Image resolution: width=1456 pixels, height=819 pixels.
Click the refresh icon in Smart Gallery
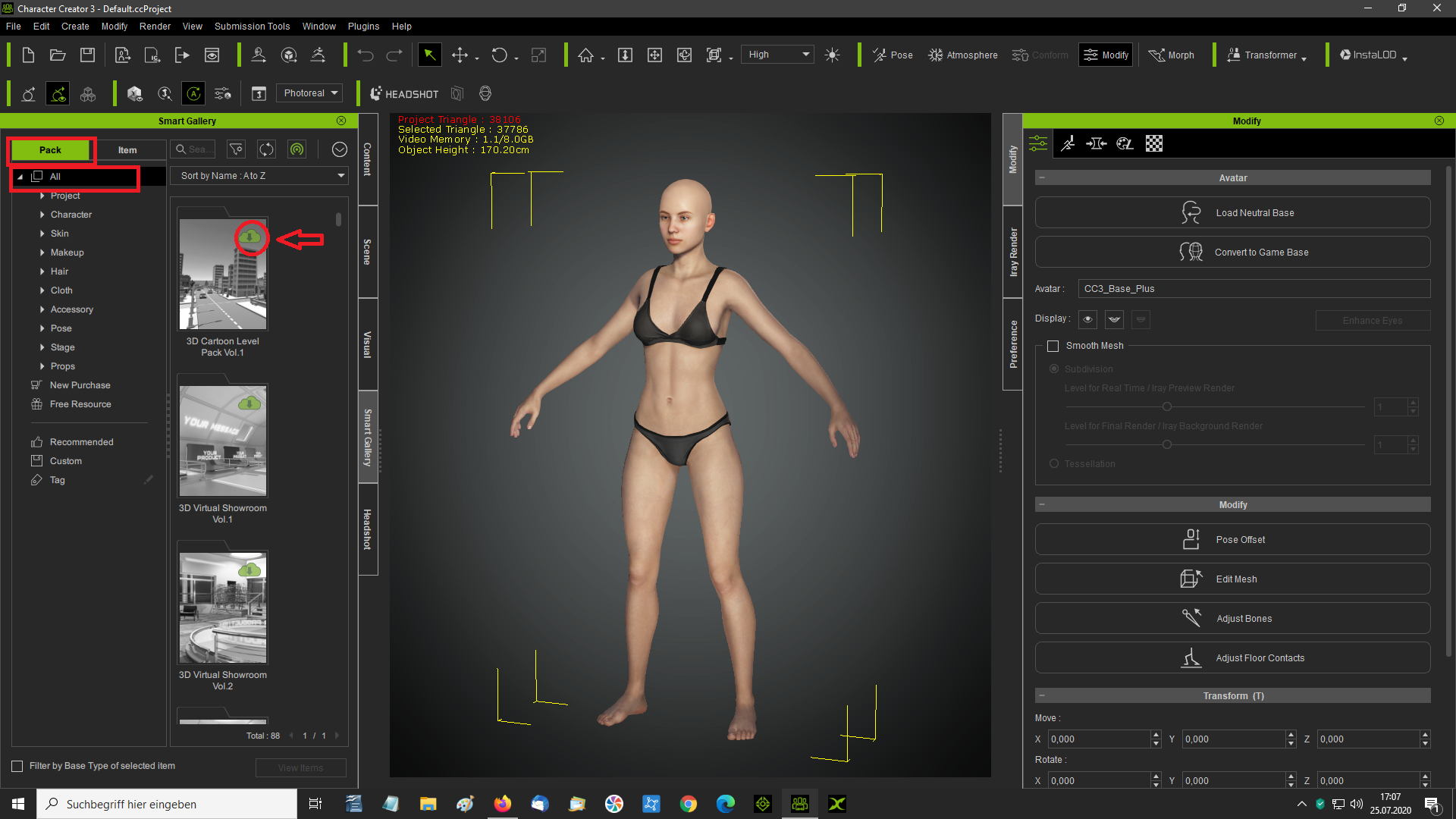[x=266, y=149]
